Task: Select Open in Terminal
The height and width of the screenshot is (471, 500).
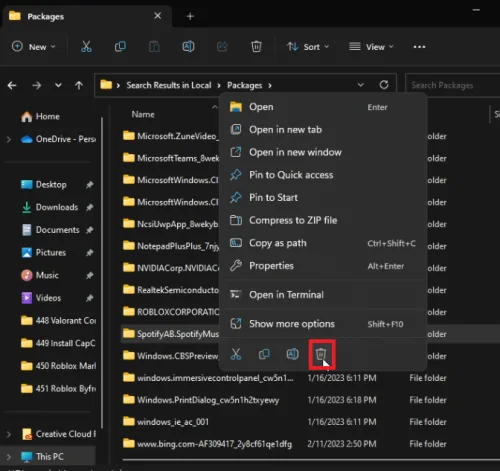Action: pos(323,295)
